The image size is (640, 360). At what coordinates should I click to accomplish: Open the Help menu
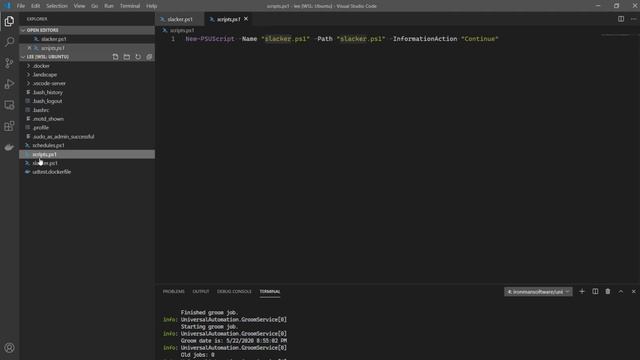point(151,6)
